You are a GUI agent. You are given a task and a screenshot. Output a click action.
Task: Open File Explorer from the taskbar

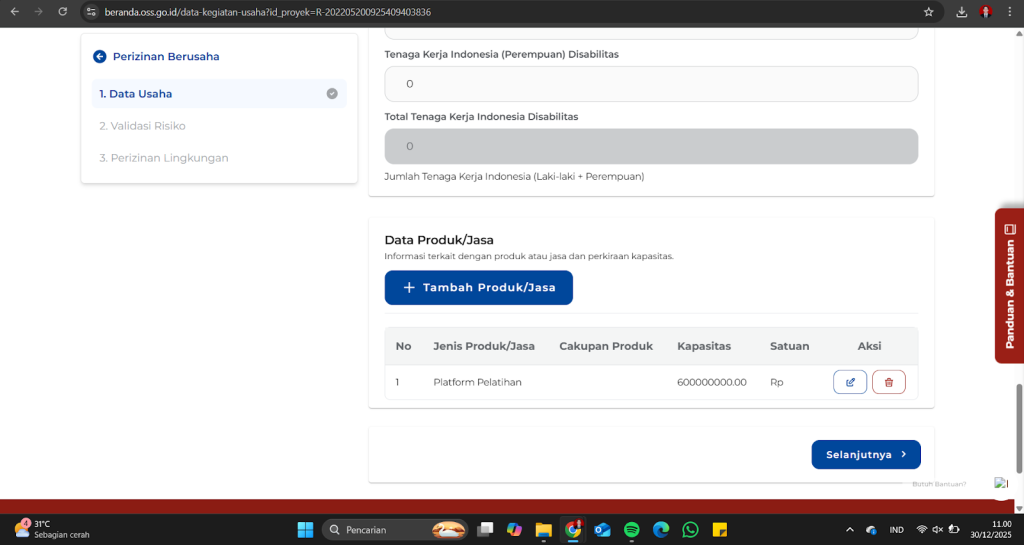pyautogui.click(x=543, y=530)
